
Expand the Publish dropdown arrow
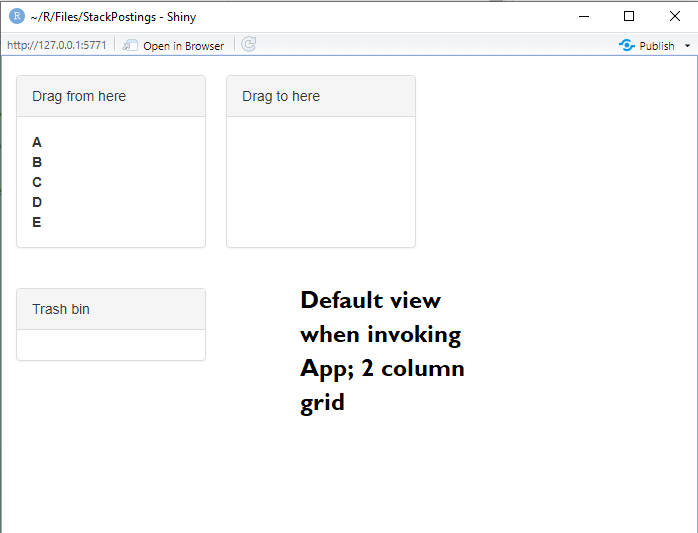687,46
